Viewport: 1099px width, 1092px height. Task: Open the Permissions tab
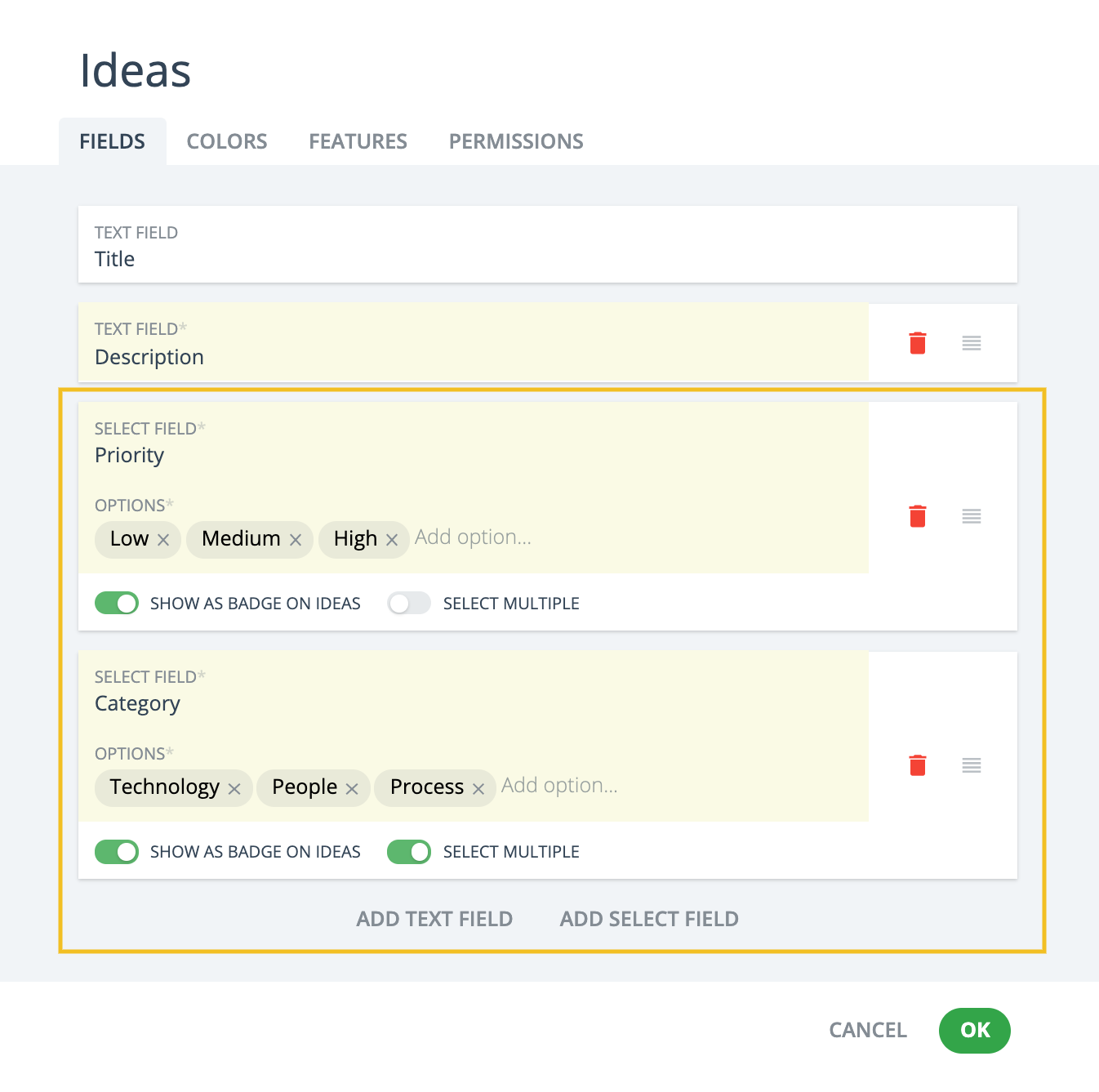click(x=516, y=141)
